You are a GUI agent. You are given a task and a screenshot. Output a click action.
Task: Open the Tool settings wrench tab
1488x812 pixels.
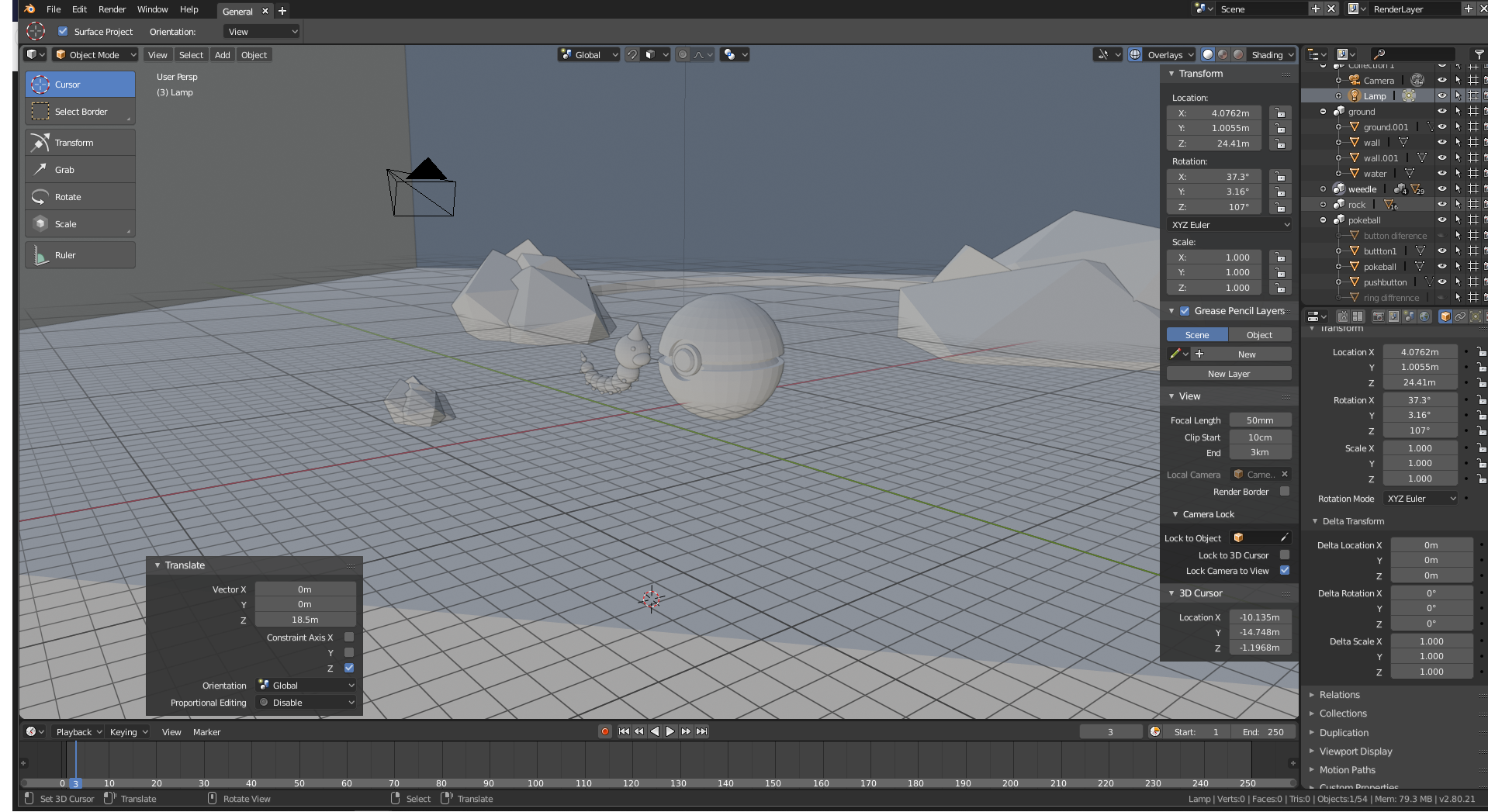point(1342,316)
